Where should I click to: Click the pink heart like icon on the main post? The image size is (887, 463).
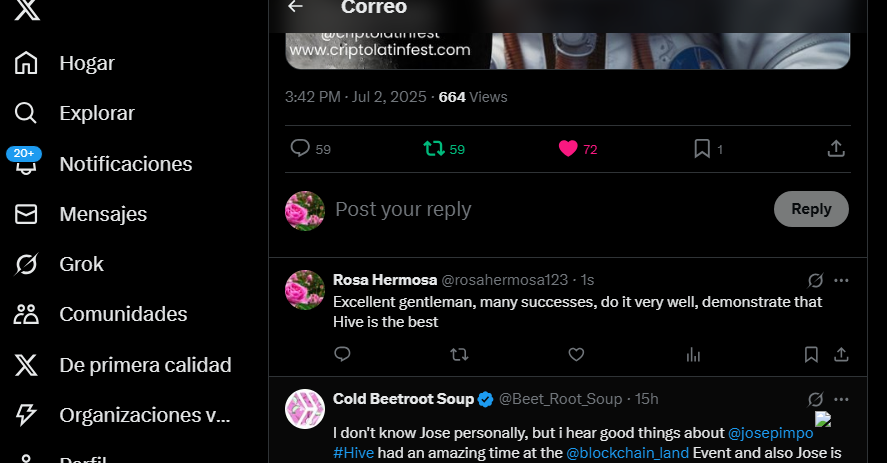568,149
